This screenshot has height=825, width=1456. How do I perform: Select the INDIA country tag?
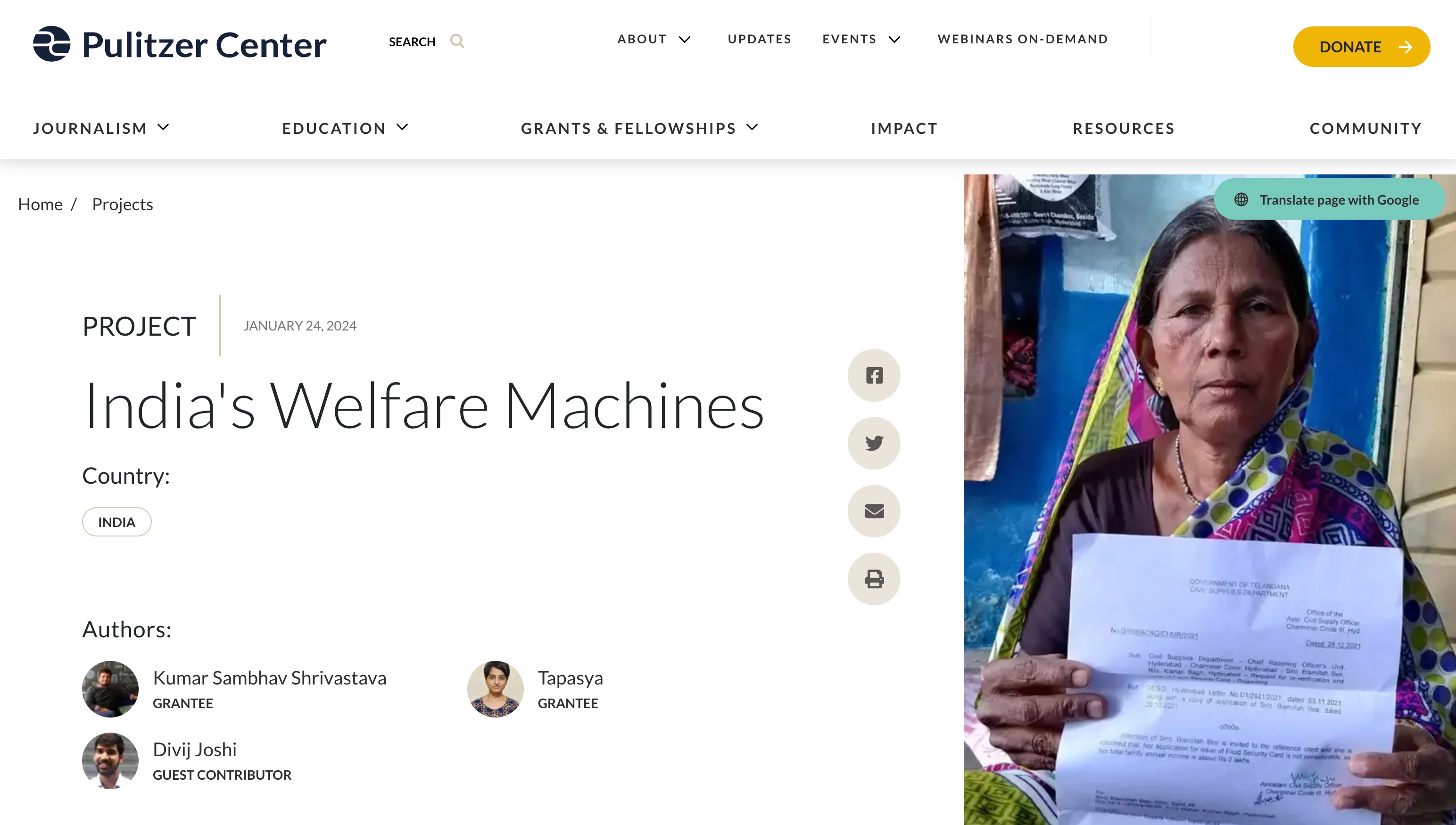pos(117,522)
